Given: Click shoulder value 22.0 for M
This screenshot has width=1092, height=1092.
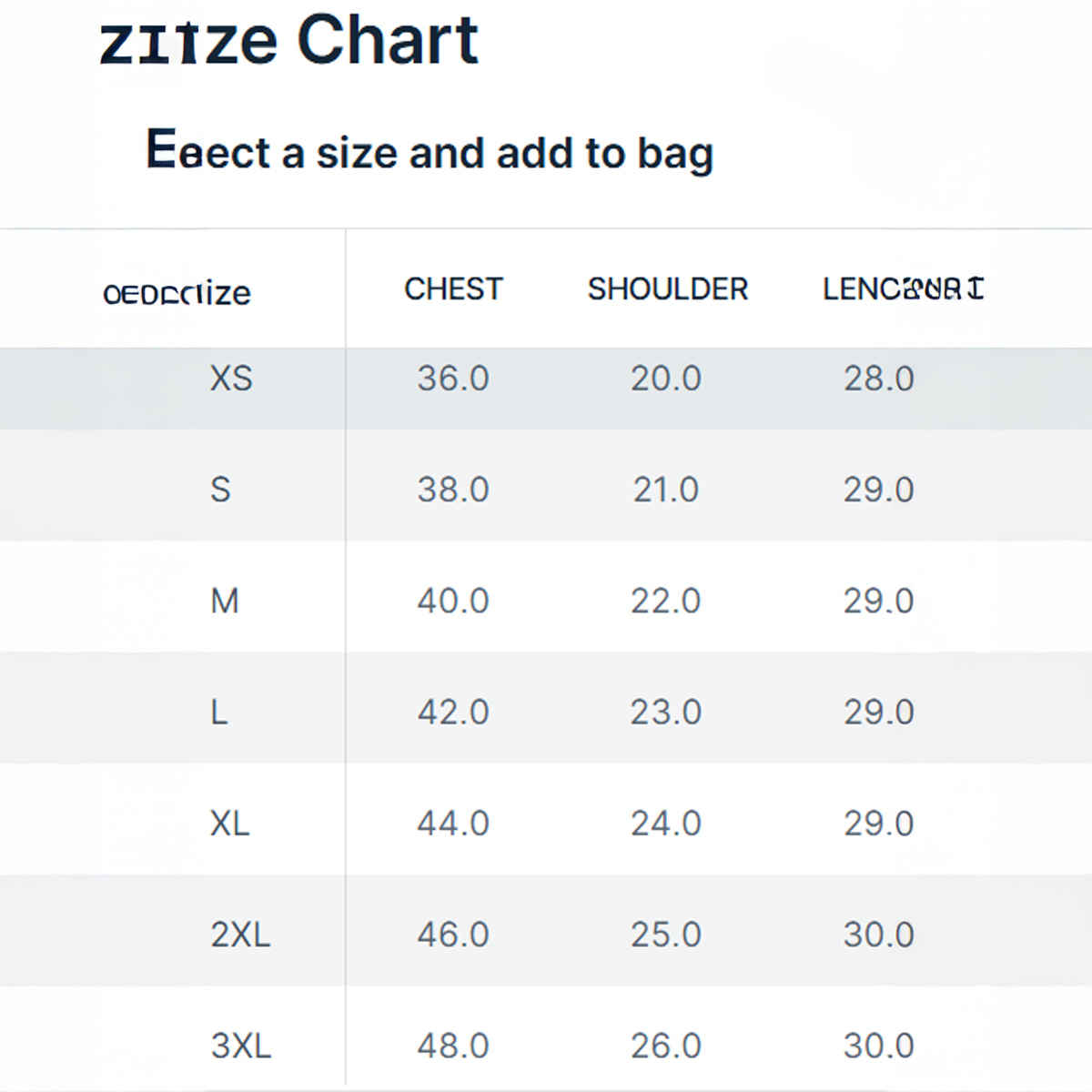Looking at the screenshot, I should (666, 601).
